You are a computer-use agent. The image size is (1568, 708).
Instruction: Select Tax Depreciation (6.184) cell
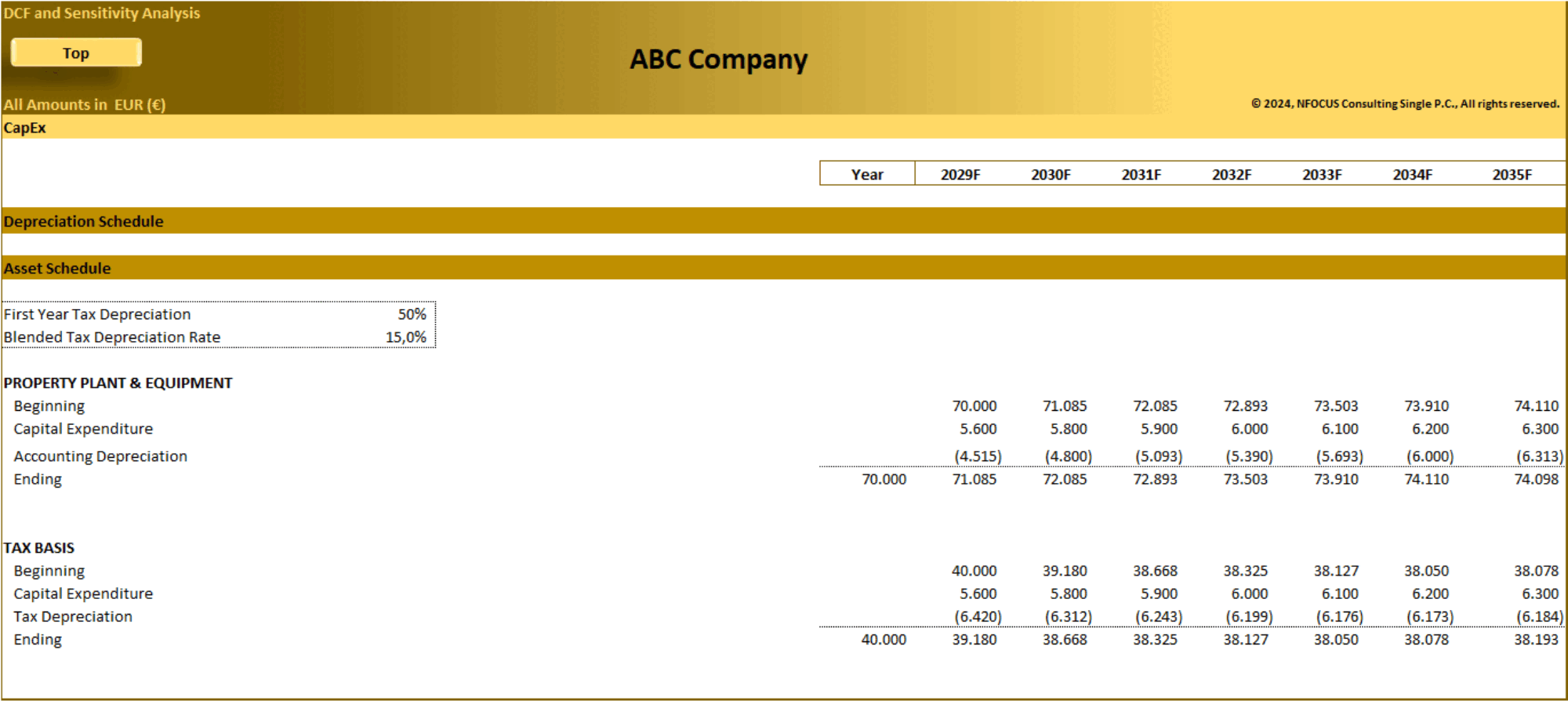coord(1540,617)
